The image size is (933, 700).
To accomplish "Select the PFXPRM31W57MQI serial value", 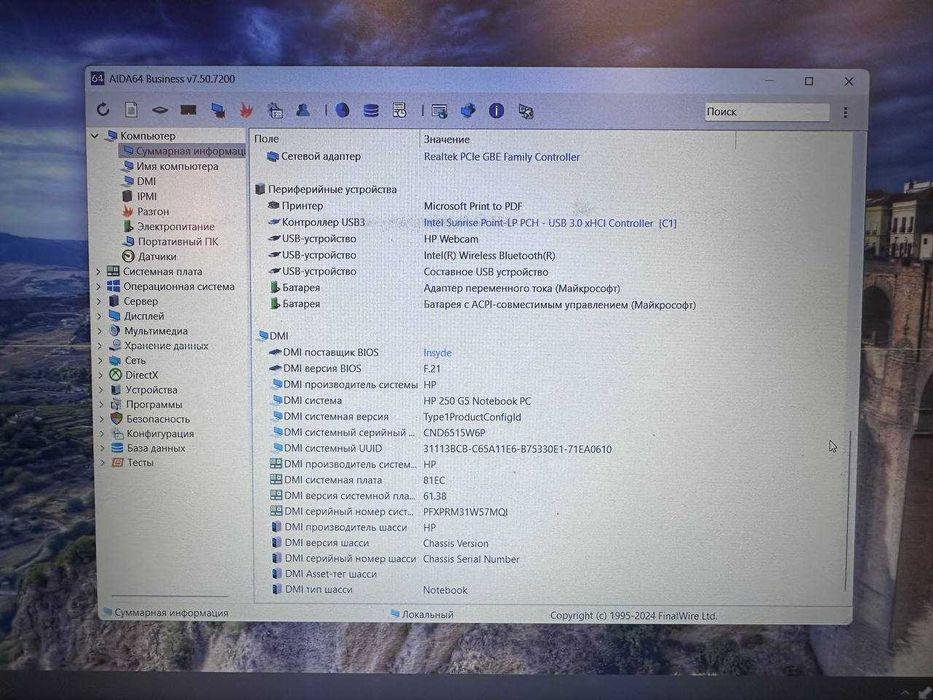I will point(465,512).
